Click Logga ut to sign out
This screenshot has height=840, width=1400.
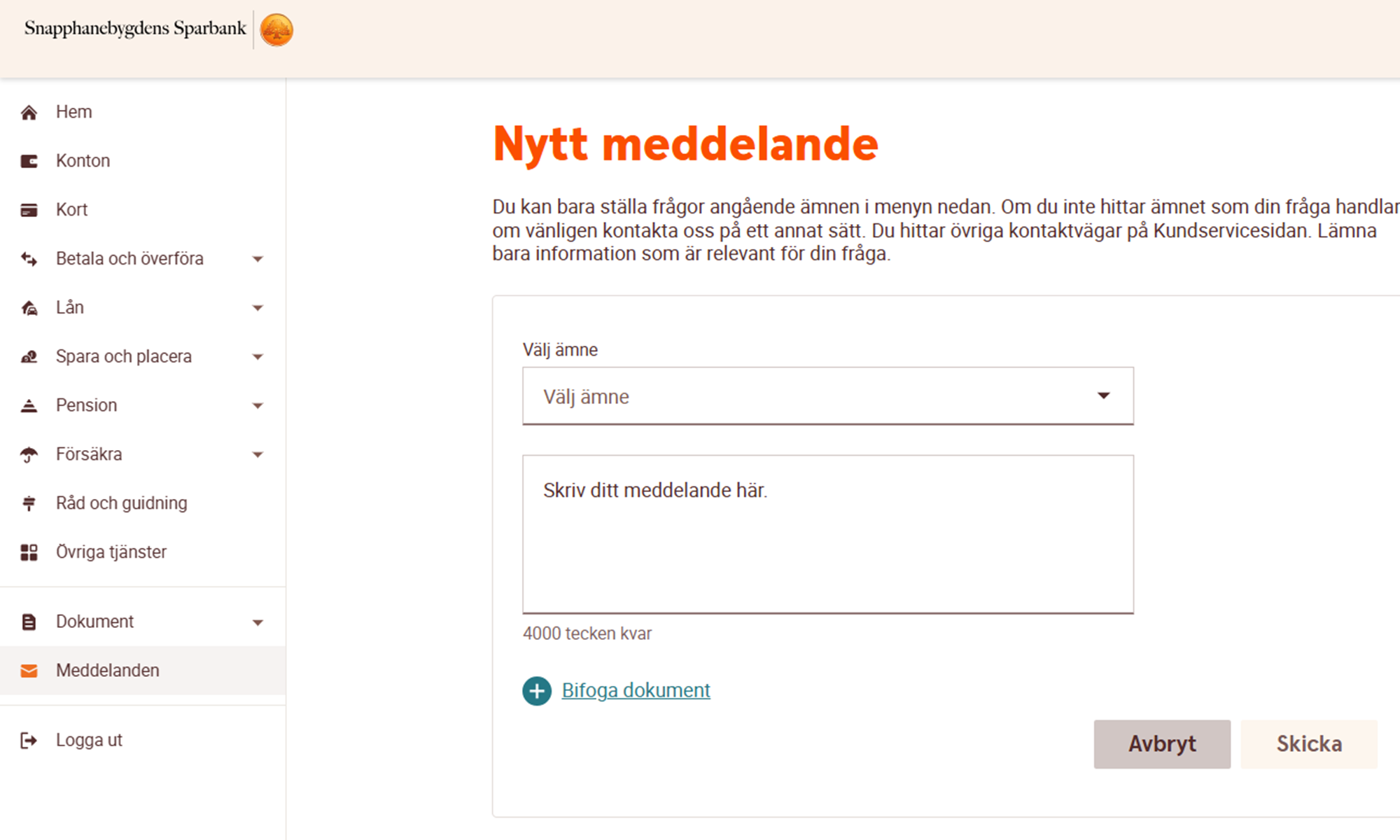[x=143, y=741]
